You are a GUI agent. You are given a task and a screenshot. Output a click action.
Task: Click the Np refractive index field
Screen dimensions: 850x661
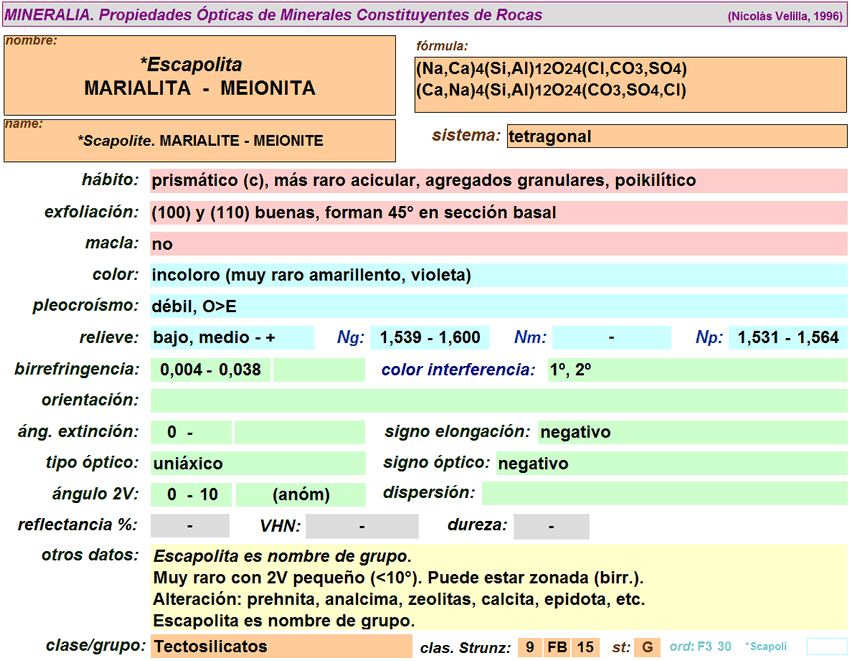pyautogui.click(x=788, y=338)
